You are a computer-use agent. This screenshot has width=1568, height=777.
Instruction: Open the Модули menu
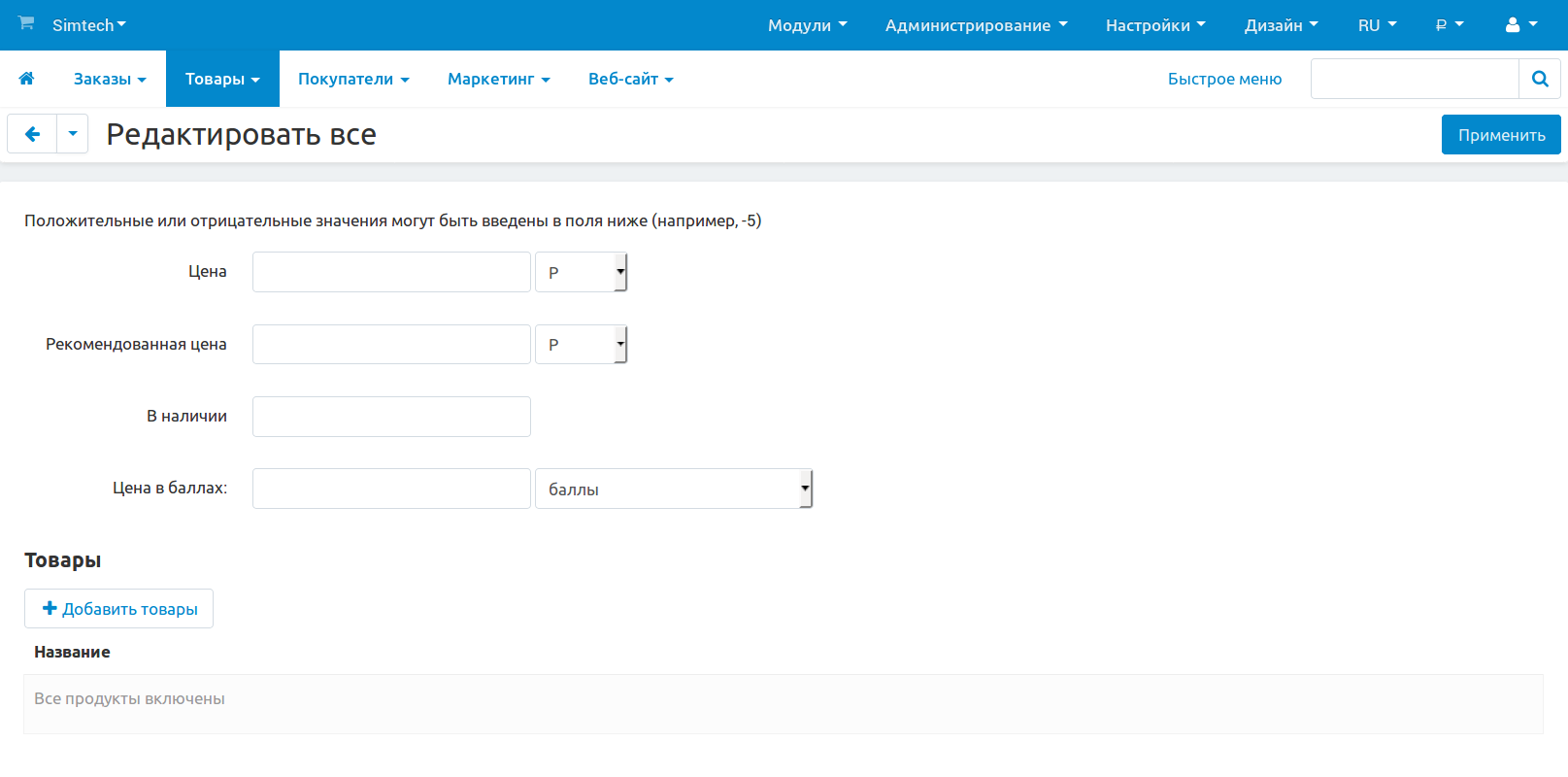[x=807, y=25]
